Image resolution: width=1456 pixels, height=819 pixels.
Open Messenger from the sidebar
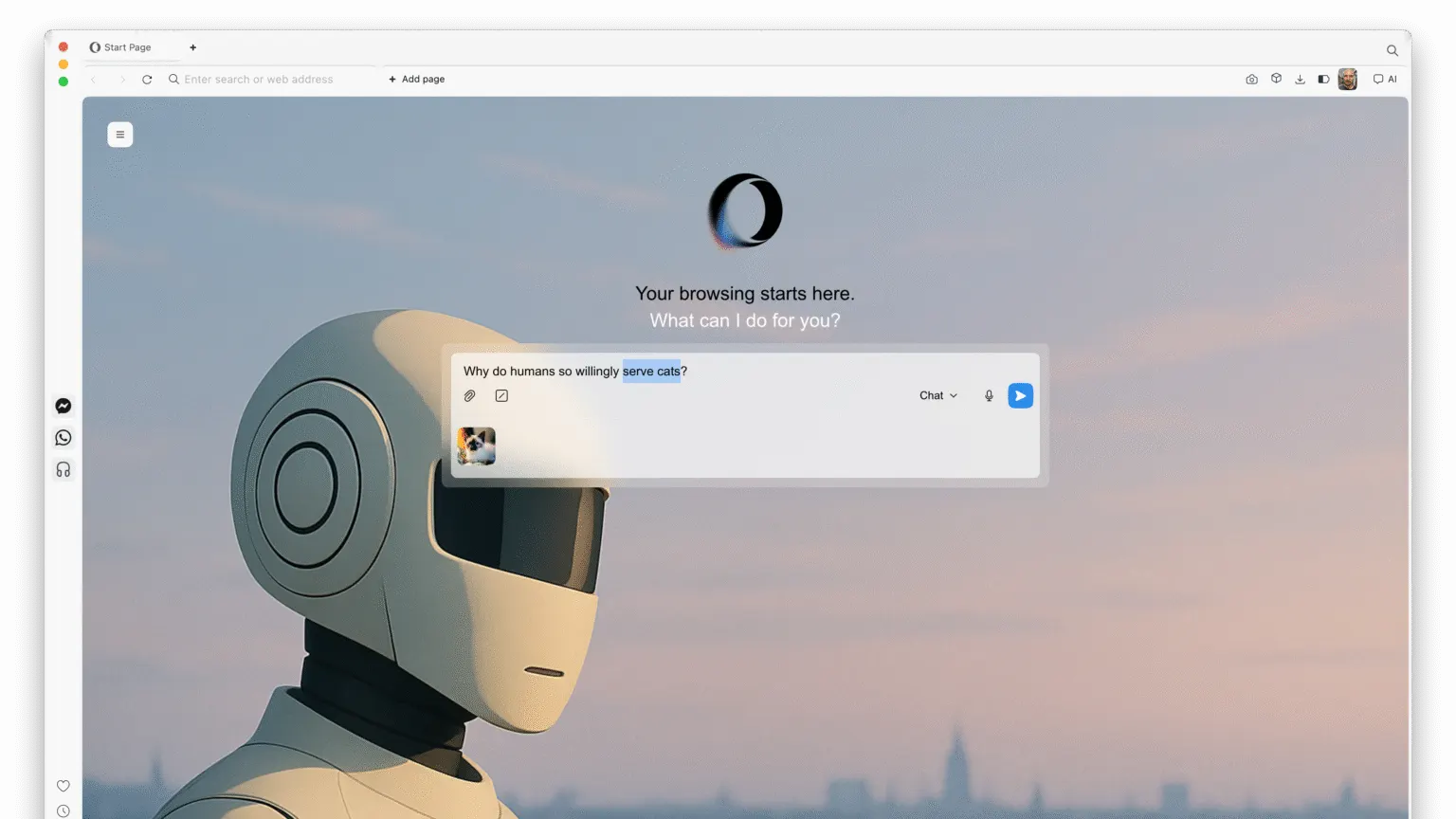63,406
